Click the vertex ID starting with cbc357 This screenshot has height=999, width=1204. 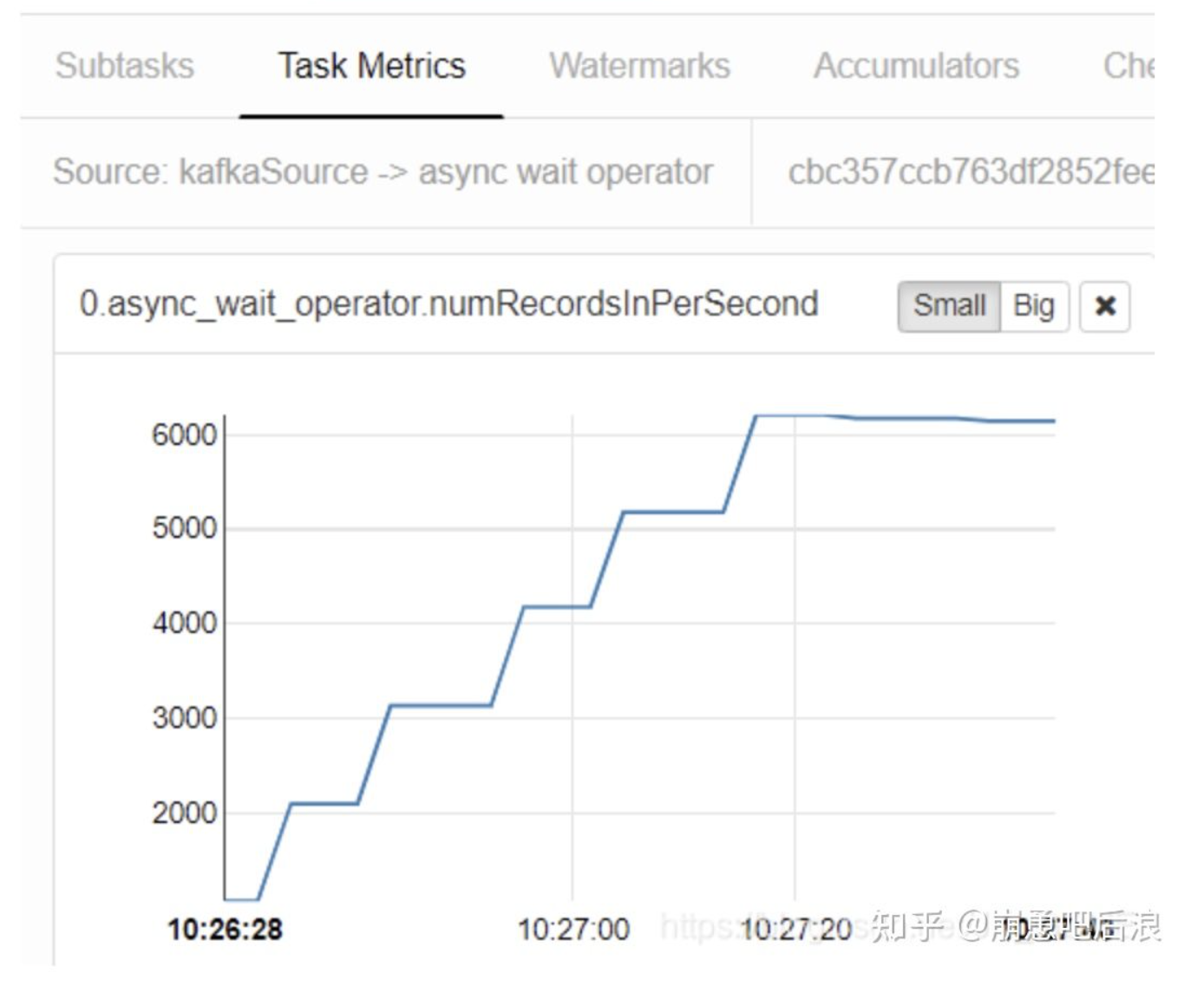point(970,172)
